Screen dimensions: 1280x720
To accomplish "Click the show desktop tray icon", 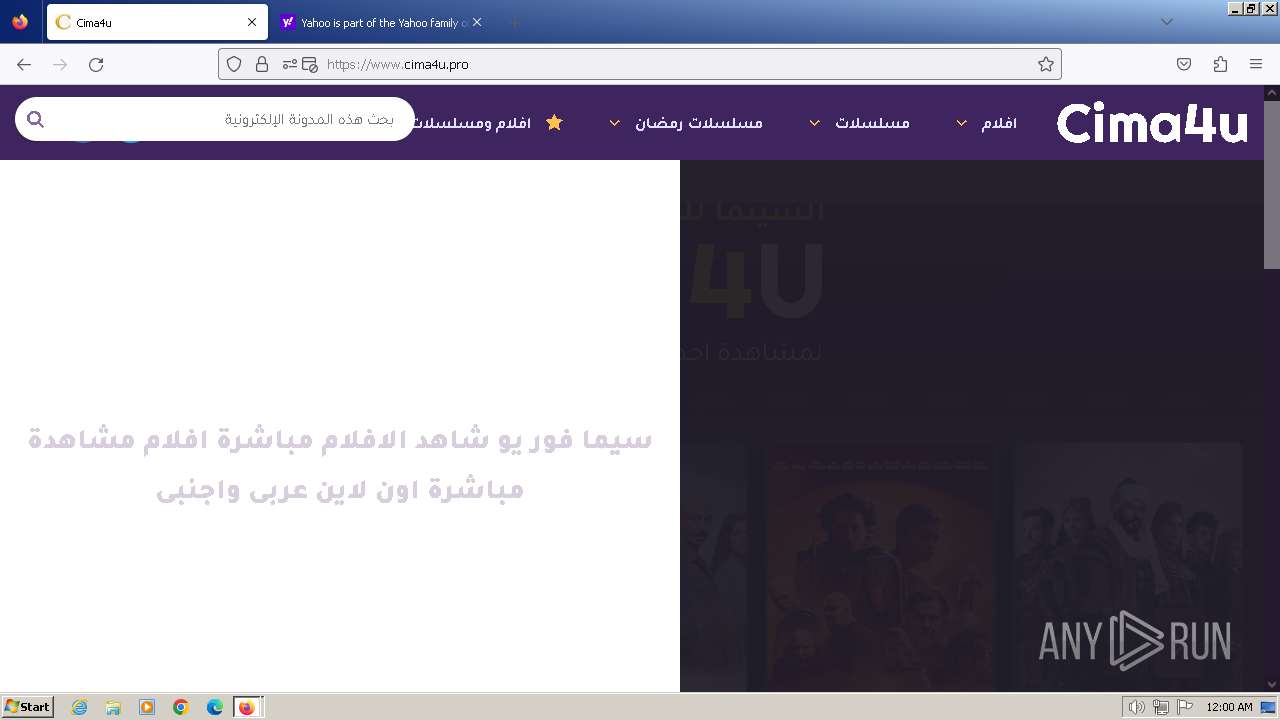I will click(x=1269, y=707).
